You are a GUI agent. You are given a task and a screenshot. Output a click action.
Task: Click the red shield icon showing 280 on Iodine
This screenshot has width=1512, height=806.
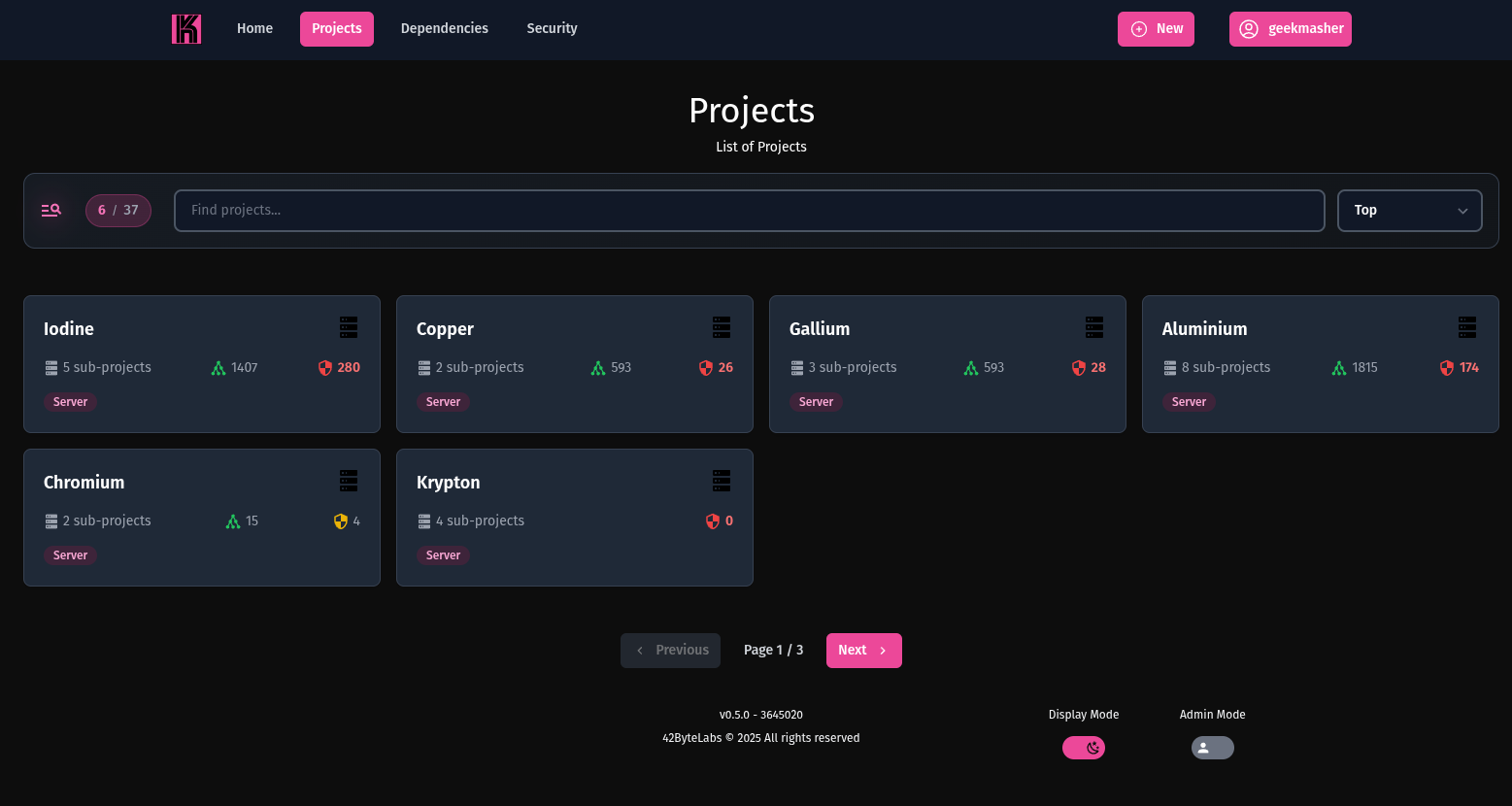pos(324,367)
